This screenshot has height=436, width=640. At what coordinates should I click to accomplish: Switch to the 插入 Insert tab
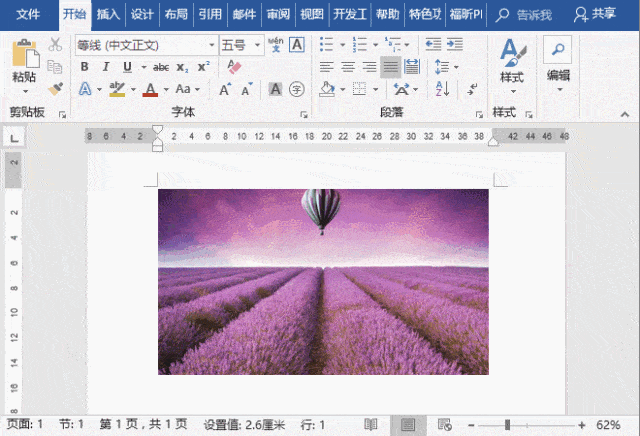tap(108, 14)
